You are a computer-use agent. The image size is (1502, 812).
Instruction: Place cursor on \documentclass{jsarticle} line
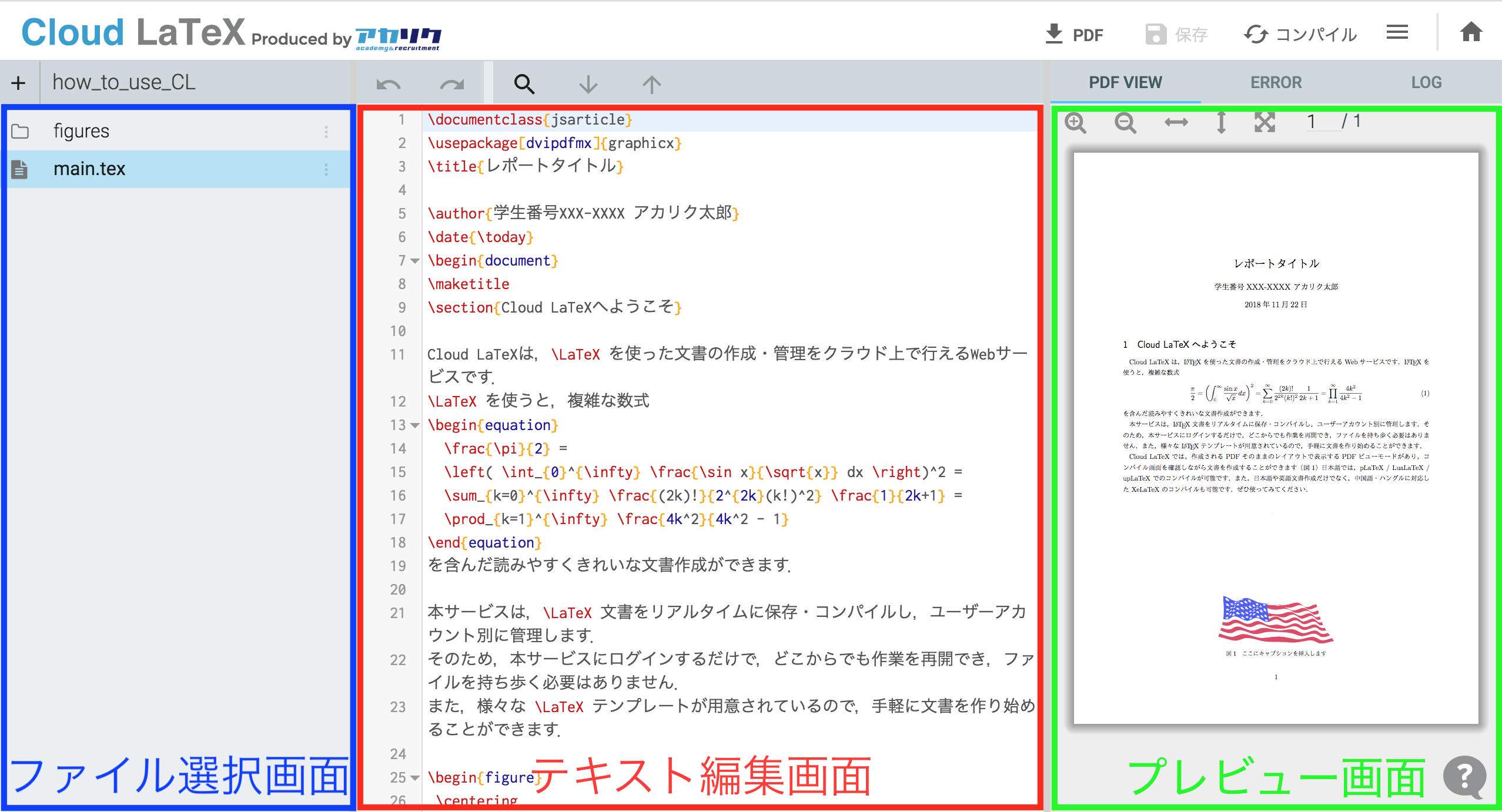729,120
